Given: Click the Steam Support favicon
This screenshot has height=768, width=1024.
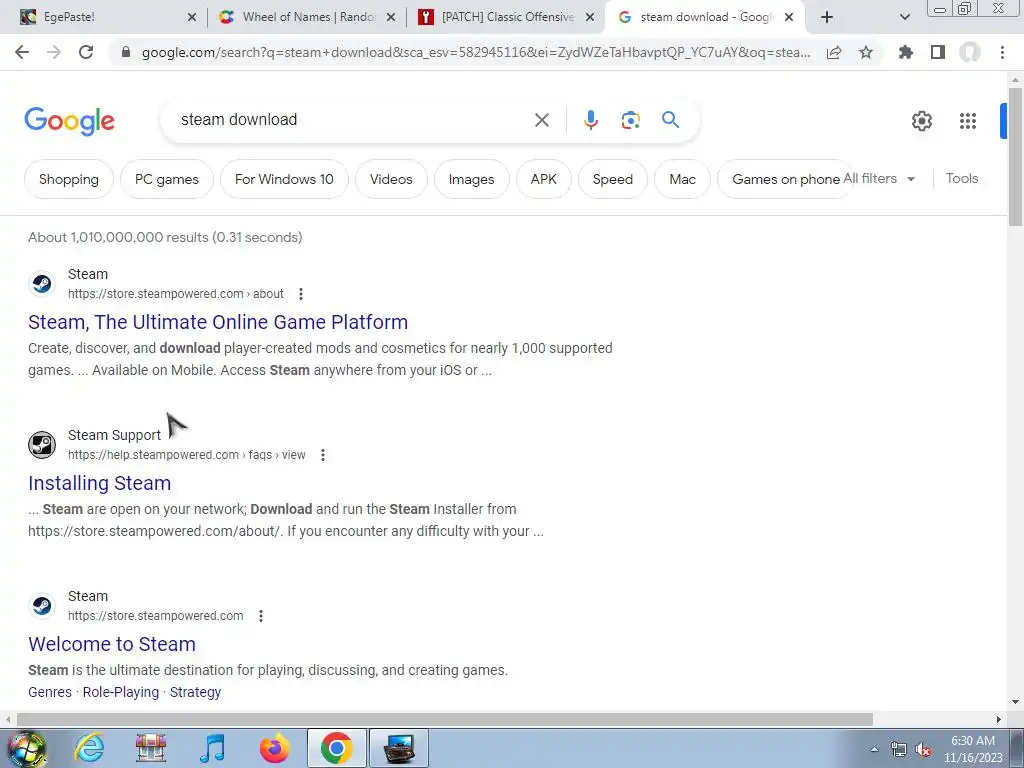Looking at the screenshot, I should [42, 445].
